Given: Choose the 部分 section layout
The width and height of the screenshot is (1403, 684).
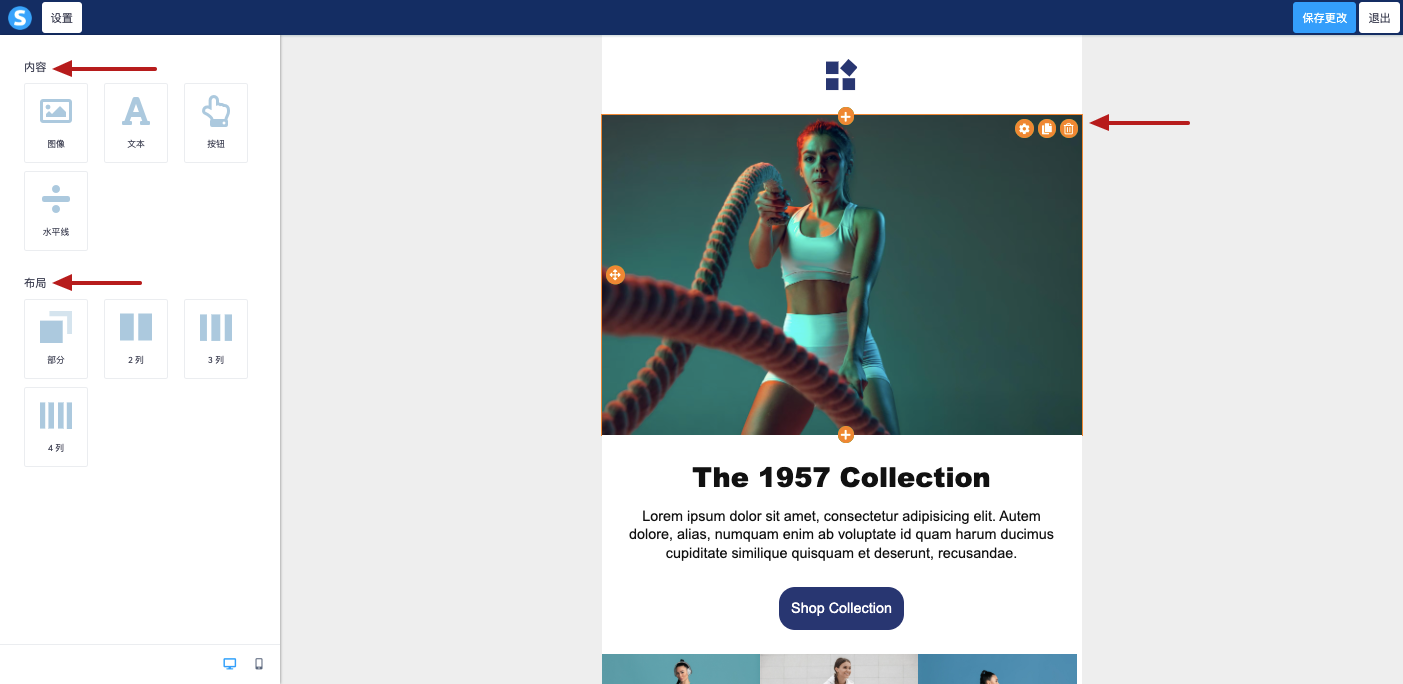Looking at the screenshot, I should (56, 339).
